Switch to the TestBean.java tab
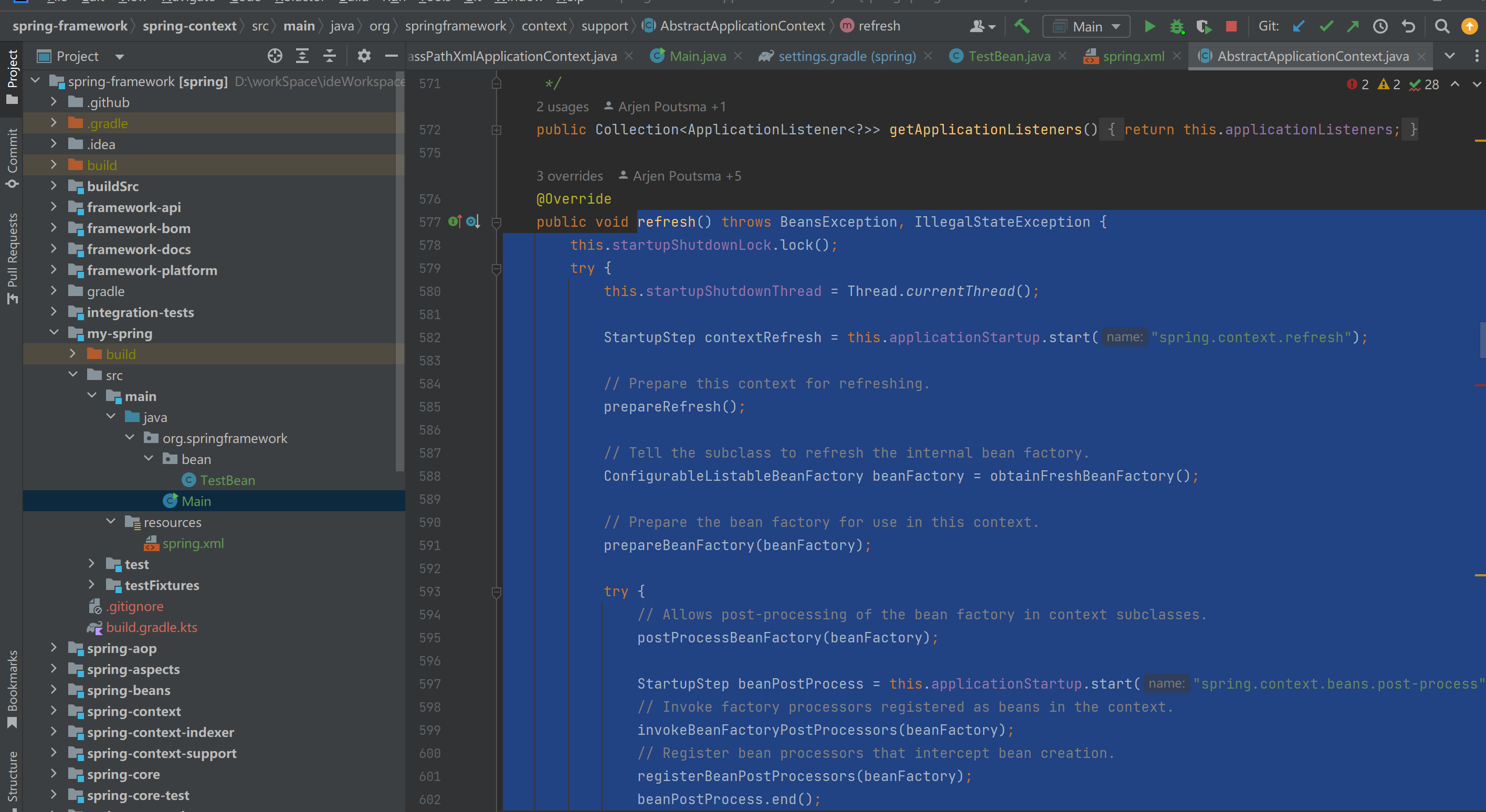Screen dimensions: 1486x812 click(x=1008, y=56)
